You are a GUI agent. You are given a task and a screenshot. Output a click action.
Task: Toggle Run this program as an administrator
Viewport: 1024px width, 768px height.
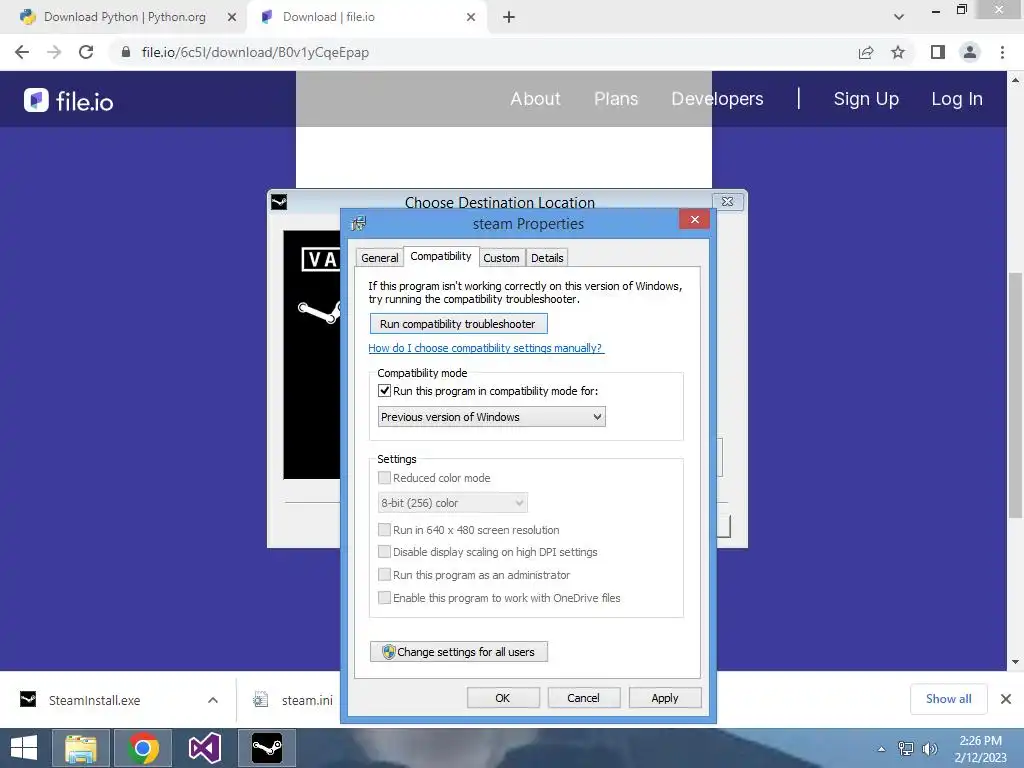tap(385, 575)
